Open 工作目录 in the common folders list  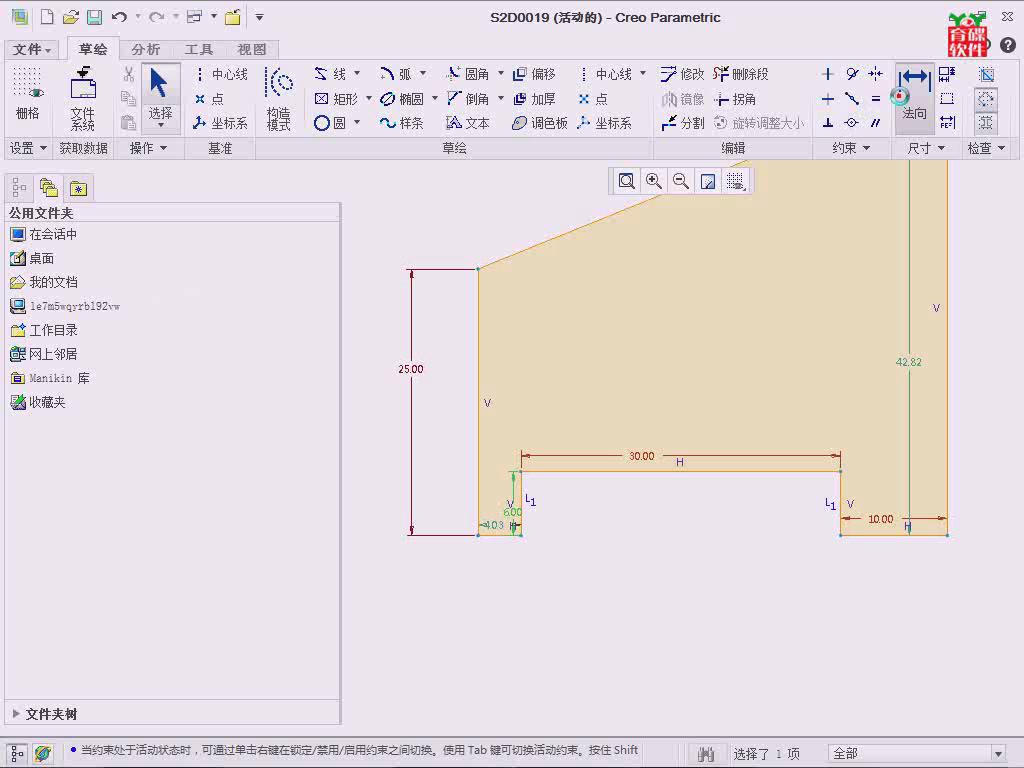coord(44,330)
